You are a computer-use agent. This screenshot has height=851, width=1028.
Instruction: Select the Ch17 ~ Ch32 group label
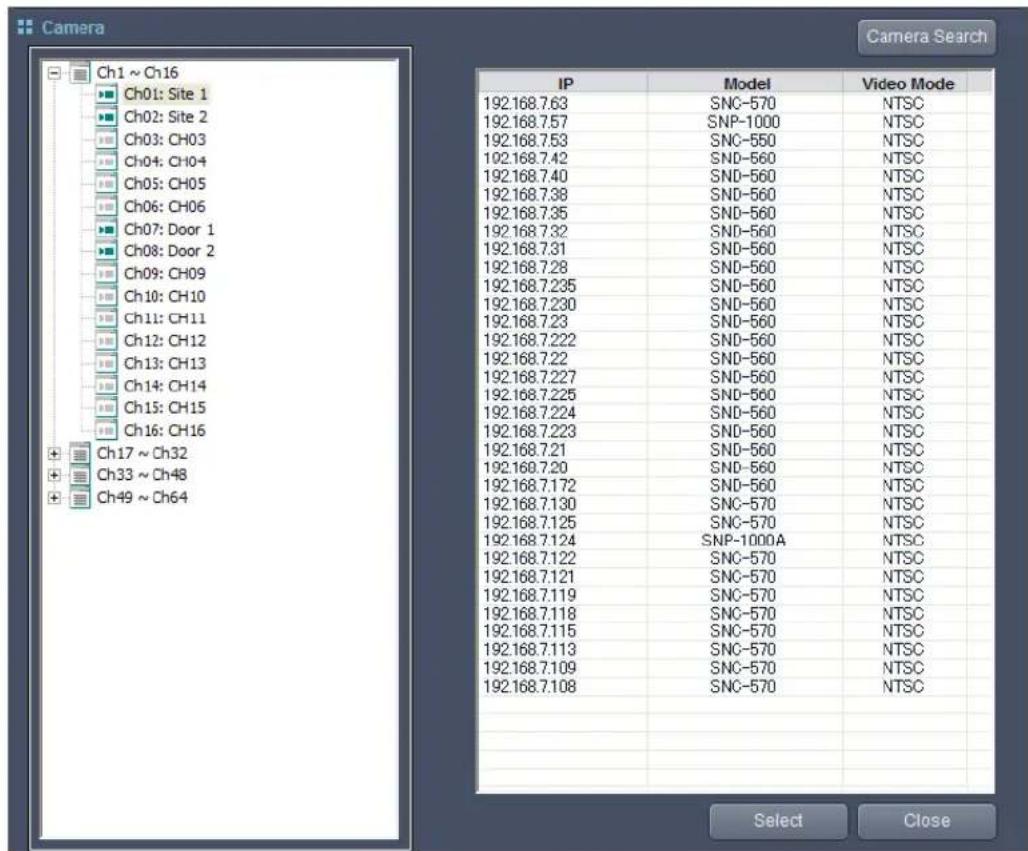[x=142, y=453]
